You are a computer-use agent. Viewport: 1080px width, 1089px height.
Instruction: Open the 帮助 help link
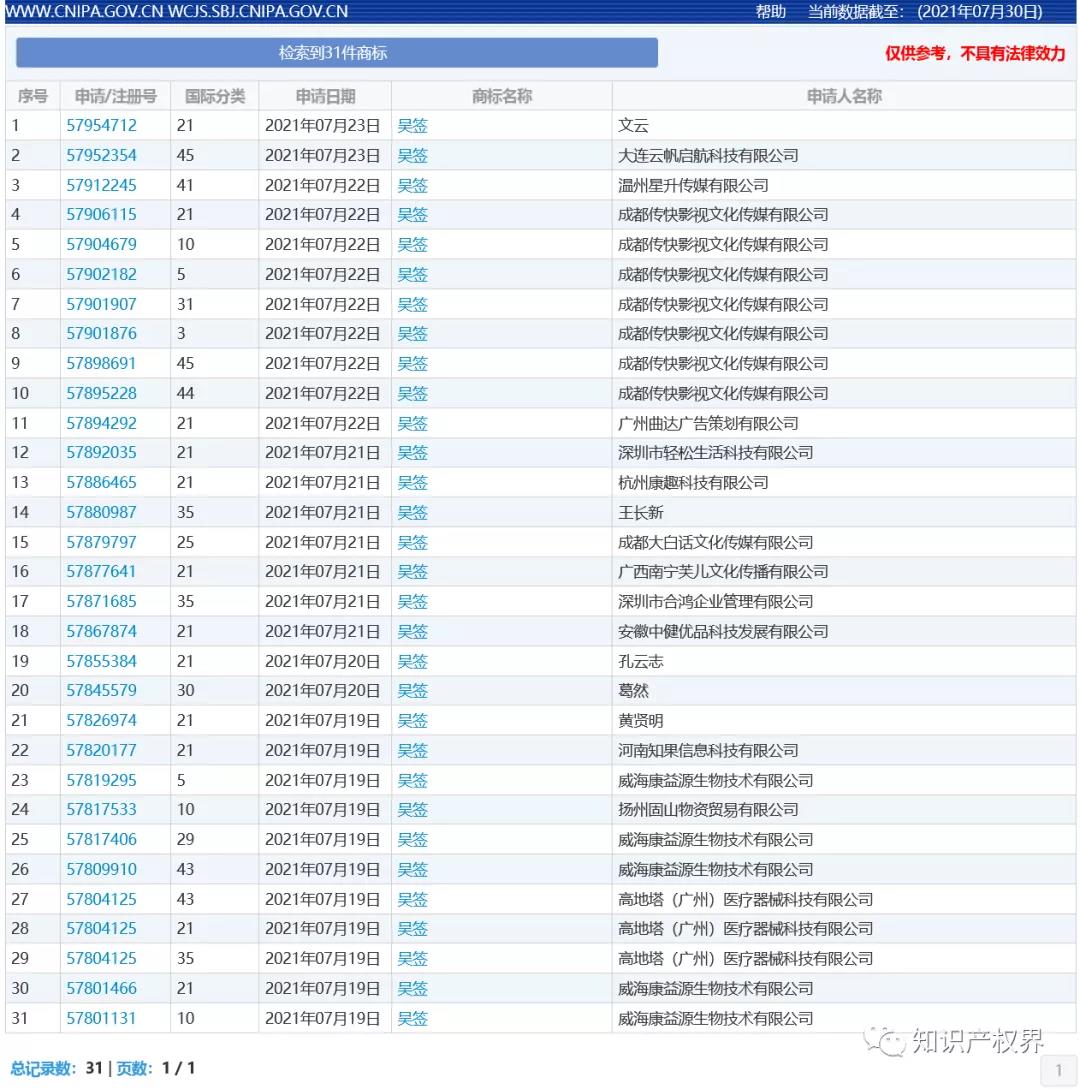coord(770,11)
